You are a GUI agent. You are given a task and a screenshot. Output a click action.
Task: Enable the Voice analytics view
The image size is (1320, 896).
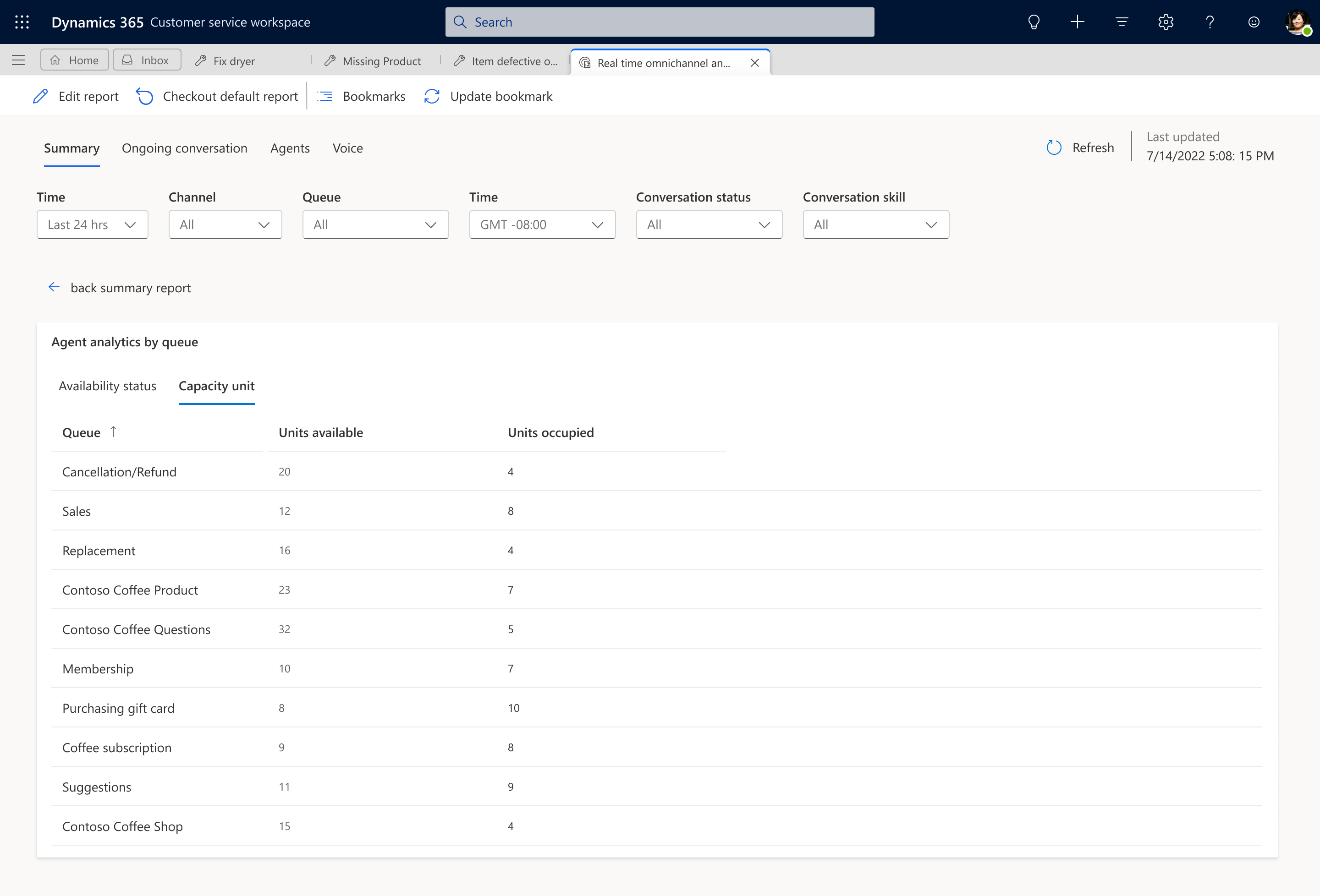349,147
